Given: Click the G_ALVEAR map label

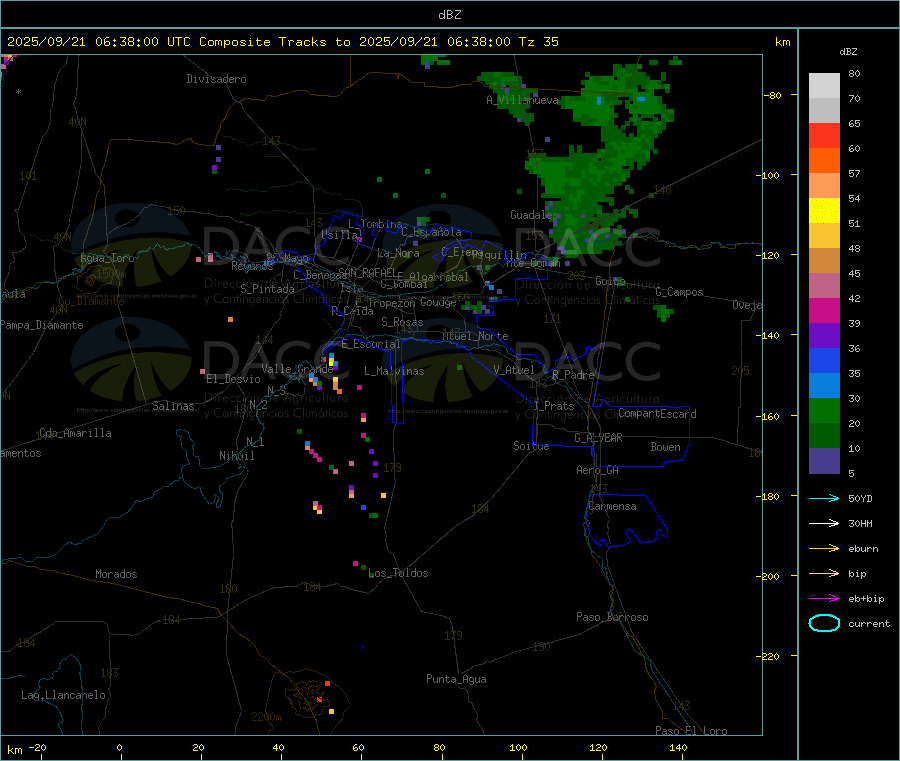Looking at the screenshot, I should tap(599, 438).
